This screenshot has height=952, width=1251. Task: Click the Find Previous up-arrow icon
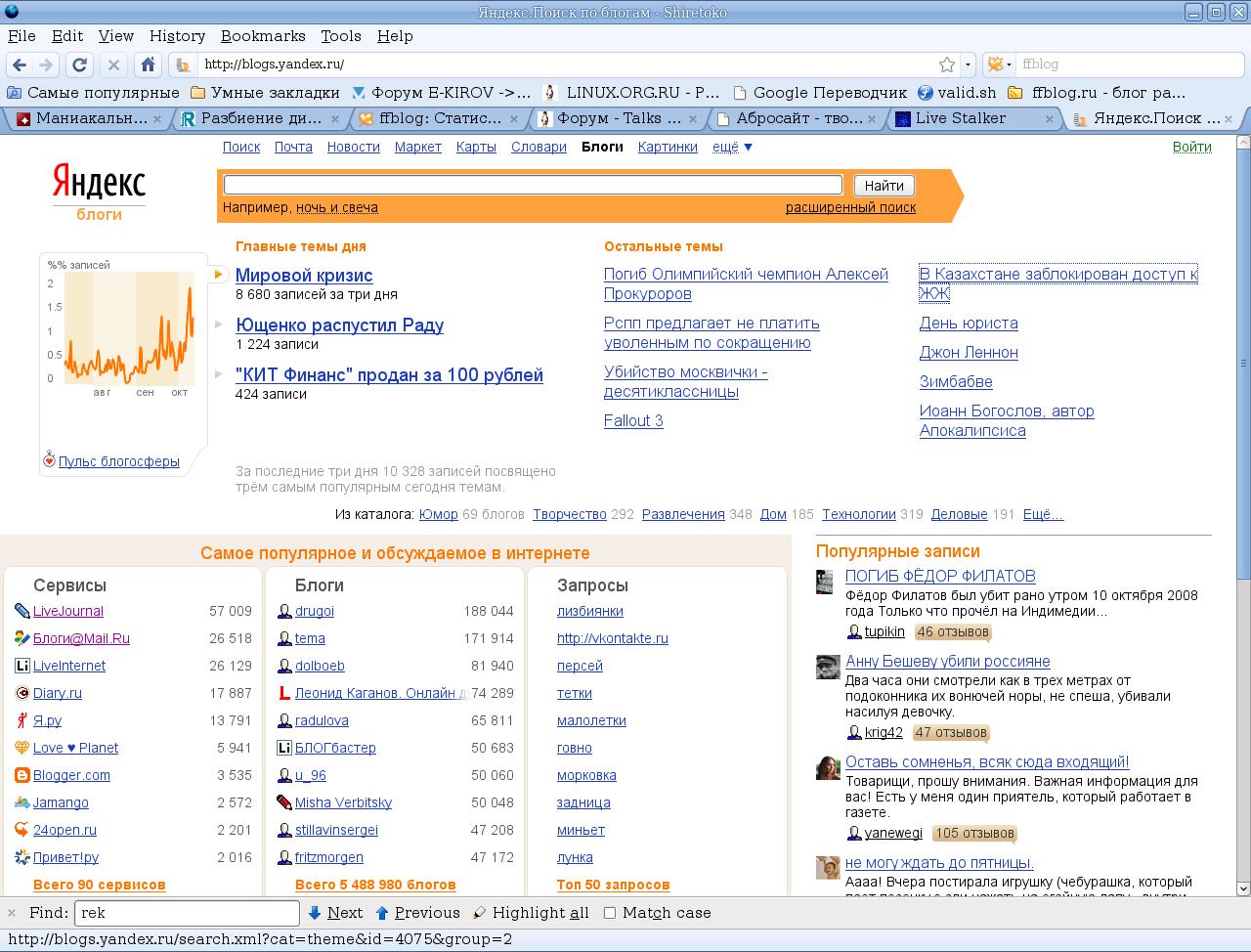tap(382, 913)
